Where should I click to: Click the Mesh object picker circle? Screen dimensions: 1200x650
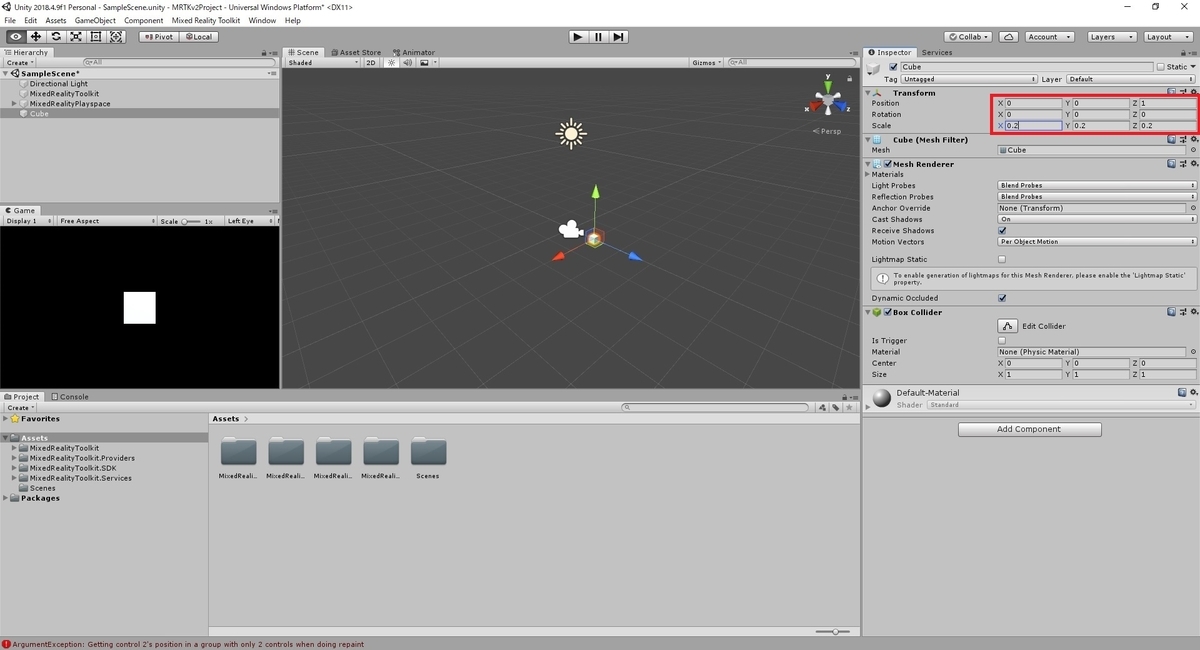pos(1193,150)
